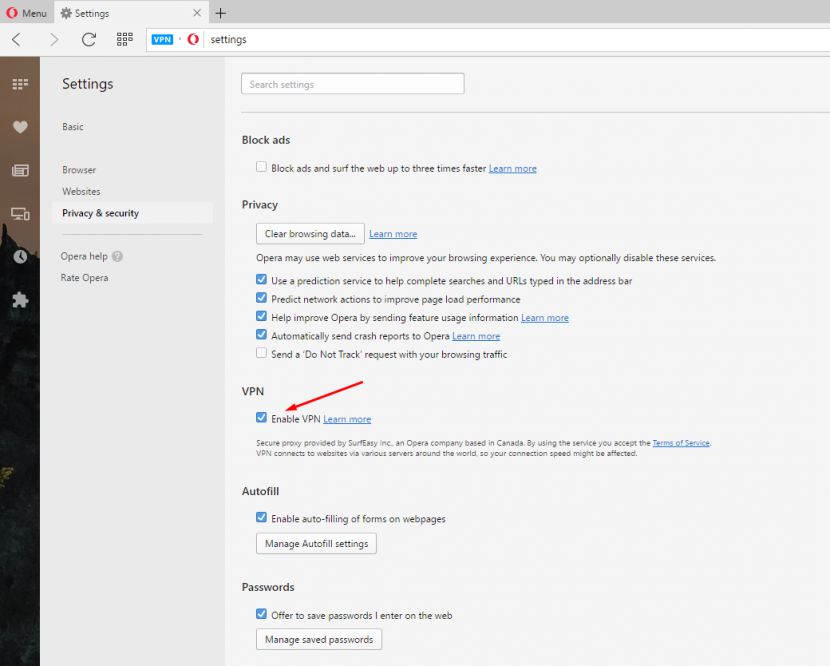Select Basic settings section
The width and height of the screenshot is (830, 666).
(x=73, y=127)
